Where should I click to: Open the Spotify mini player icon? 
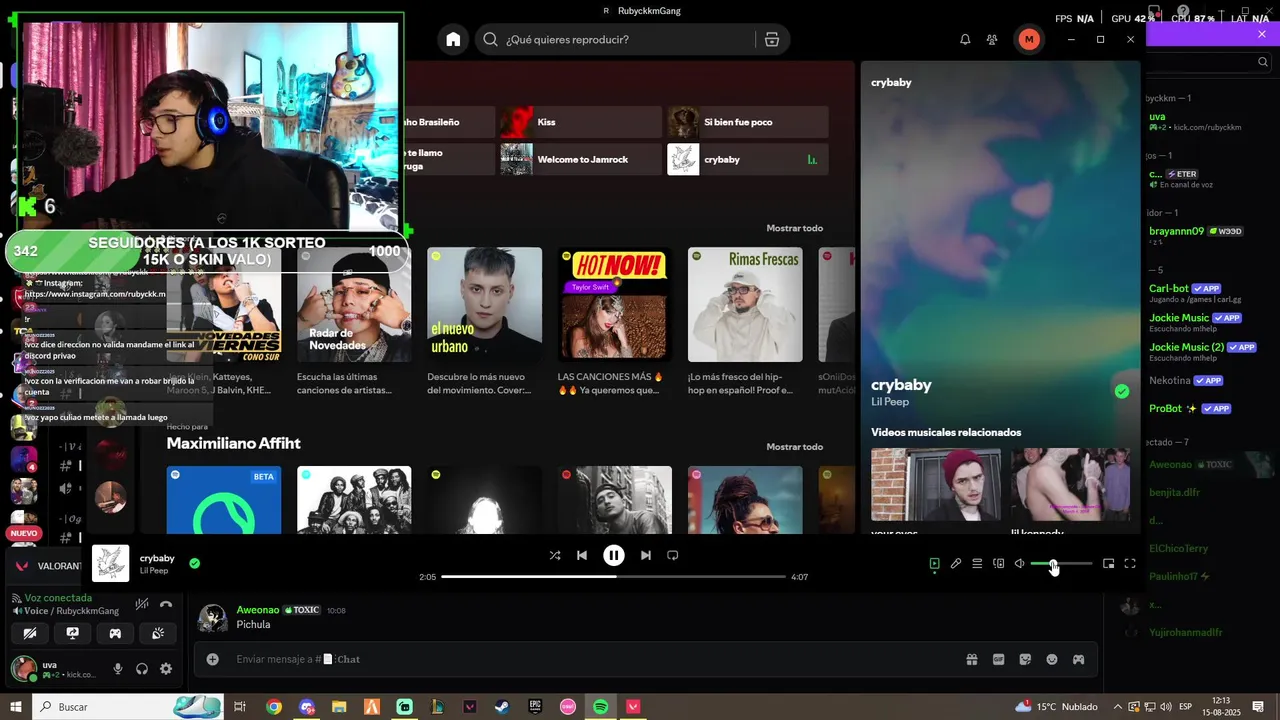tap(1108, 564)
